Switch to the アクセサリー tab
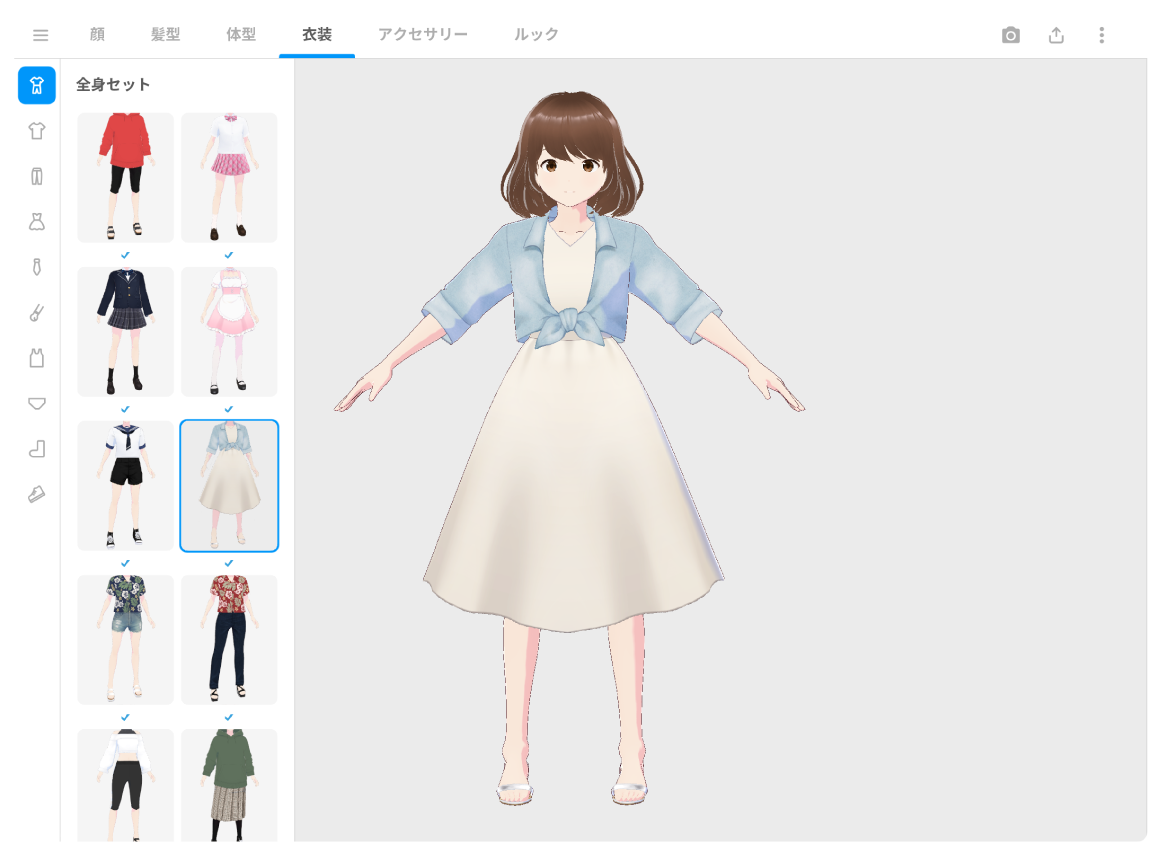Viewport: 1160px width, 855px height. point(422,34)
